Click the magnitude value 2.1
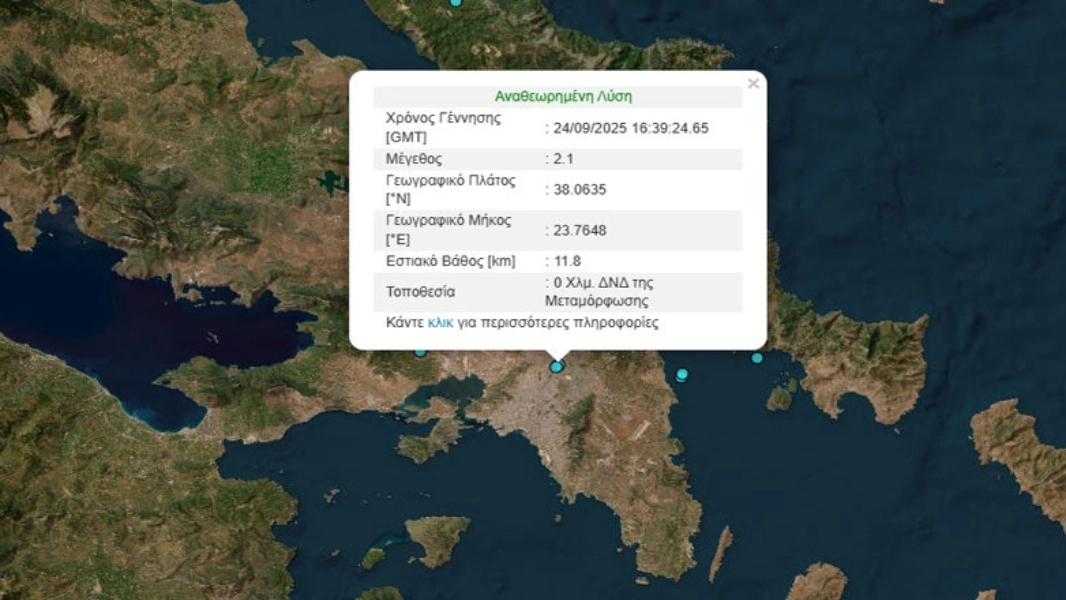The image size is (1066, 600). click(563, 159)
